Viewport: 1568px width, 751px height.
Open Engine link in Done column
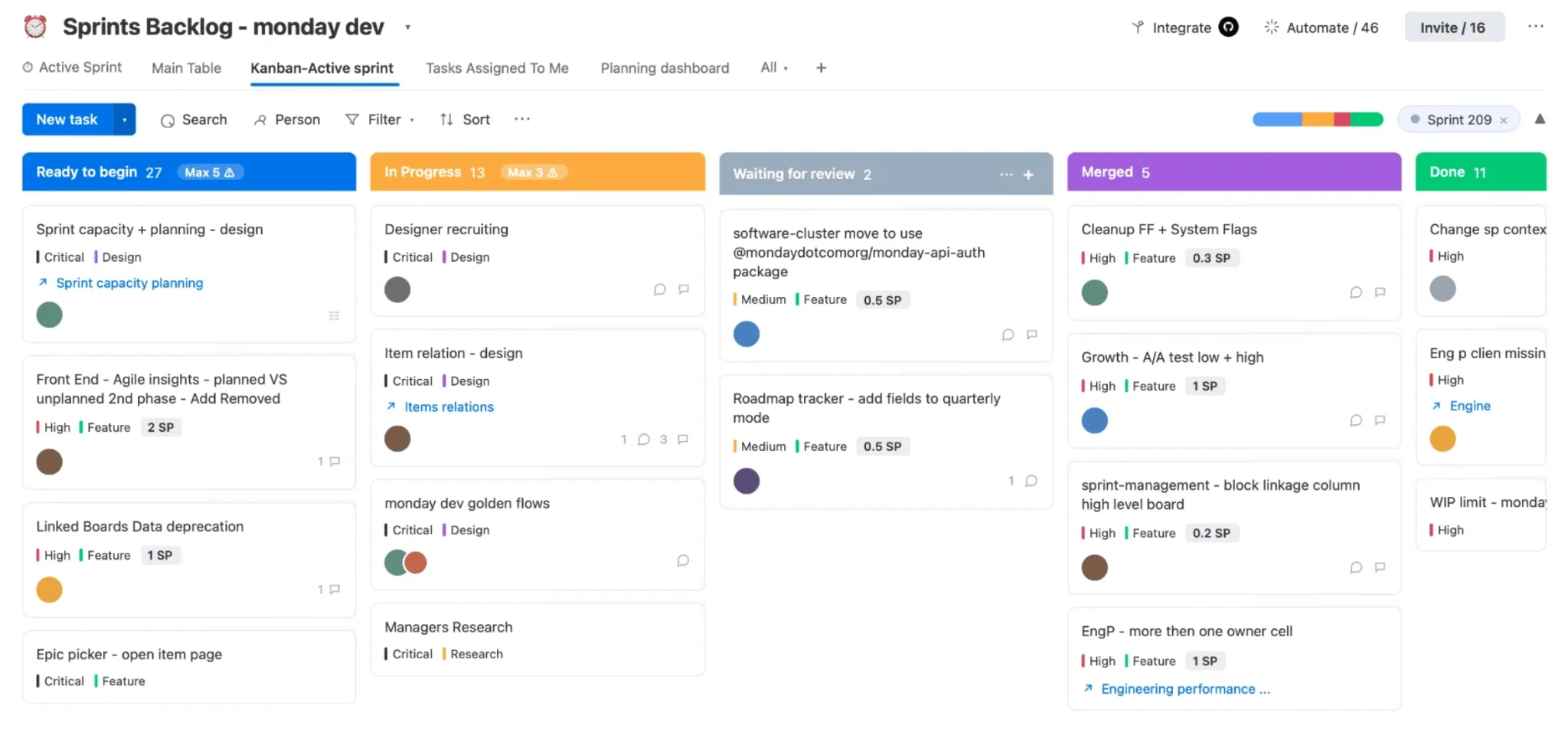click(1470, 406)
